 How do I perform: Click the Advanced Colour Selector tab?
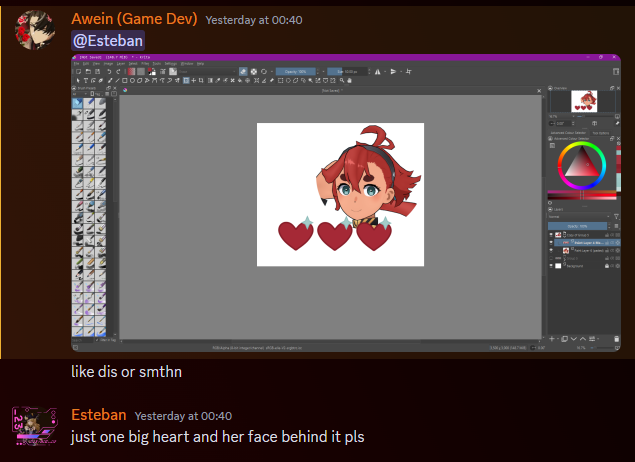point(568,133)
